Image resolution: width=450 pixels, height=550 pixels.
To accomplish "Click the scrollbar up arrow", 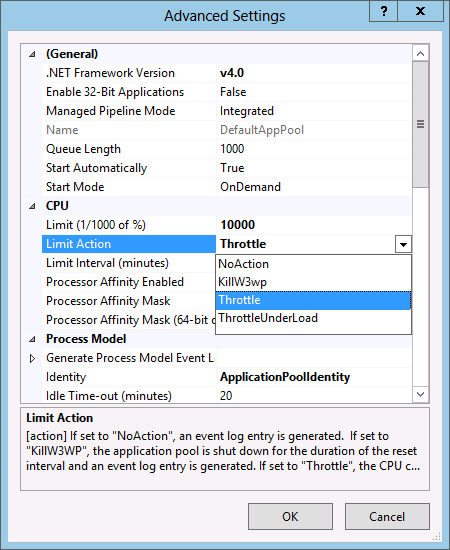I will [420, 53].
